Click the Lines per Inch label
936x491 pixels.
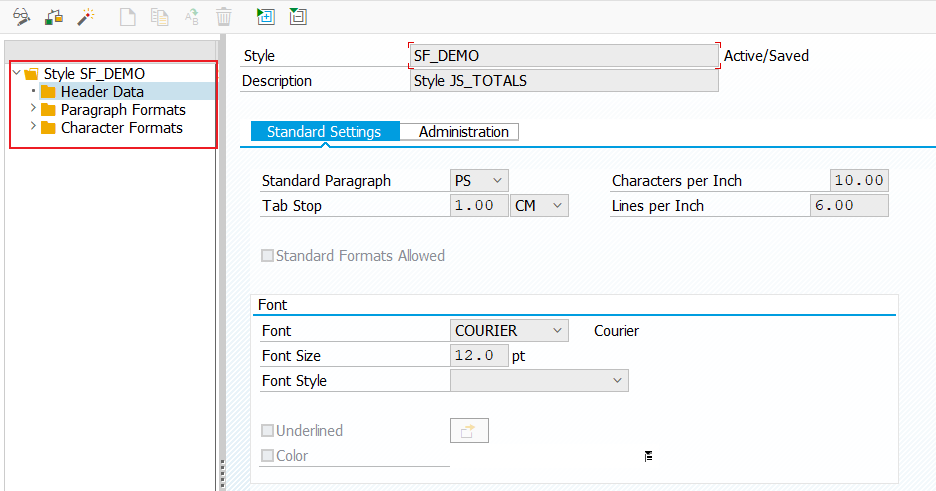coord(658,206)
